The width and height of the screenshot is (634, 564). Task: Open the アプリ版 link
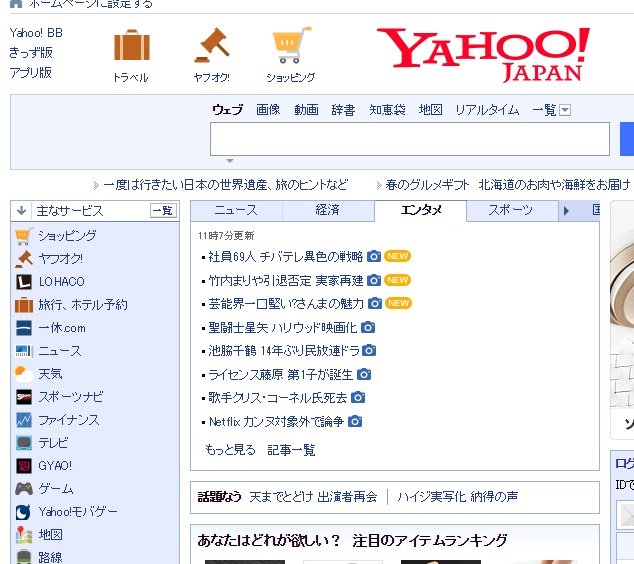[x=31, y=73]
